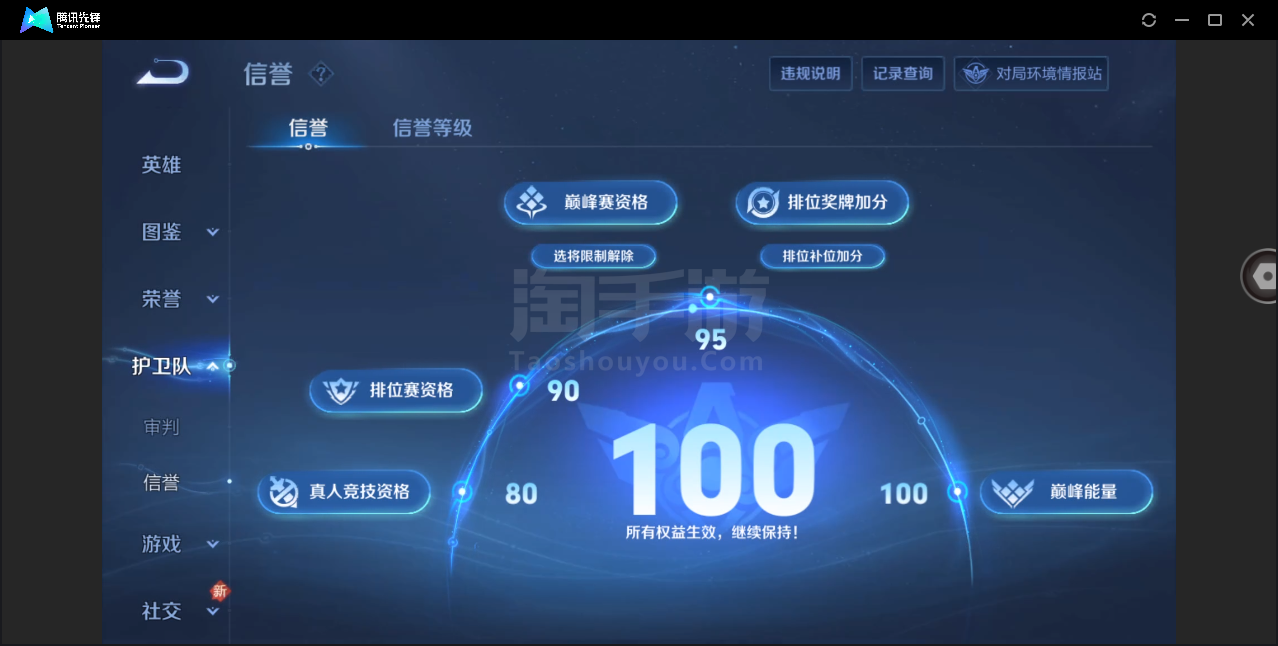Viewport: 1278px width, 646px height.
Task: Click the text 所有权益生效，继续保持！
Action: 712,533
